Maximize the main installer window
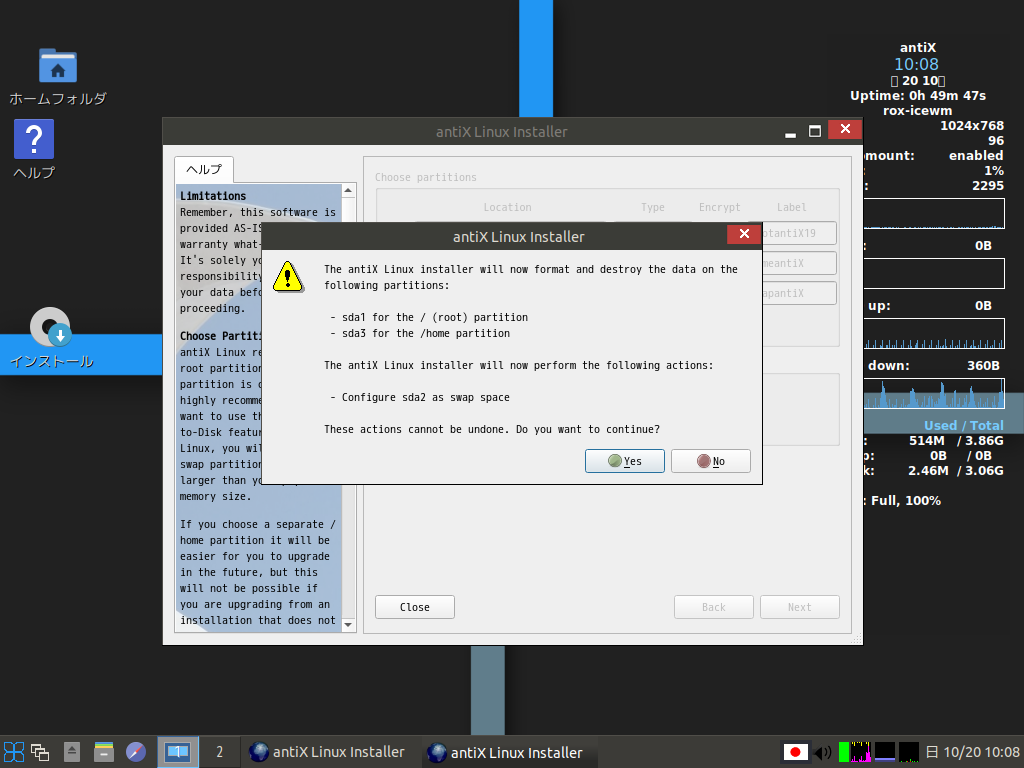The image size is (1024, 768). pyautogui.click(x=814, y=131)
